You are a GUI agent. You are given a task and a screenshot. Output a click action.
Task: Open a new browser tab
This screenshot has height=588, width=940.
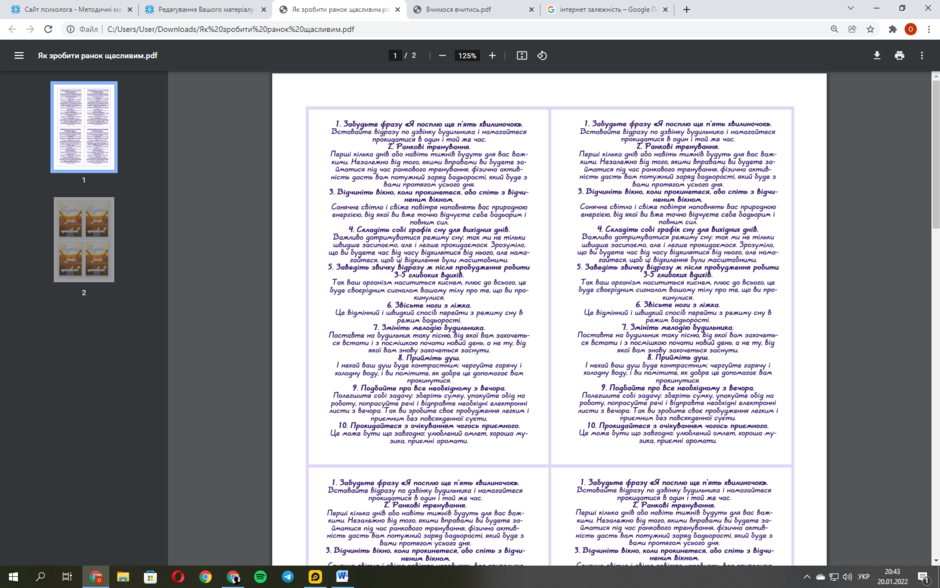[x=686, y=10]
